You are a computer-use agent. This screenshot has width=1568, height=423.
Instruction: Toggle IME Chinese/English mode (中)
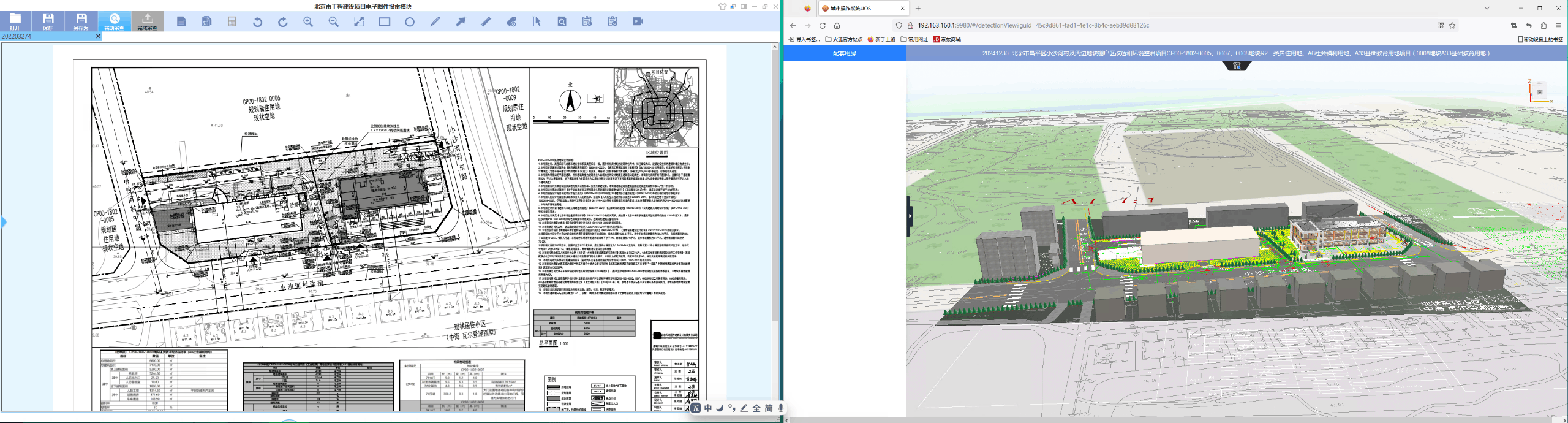click(708, 408)
